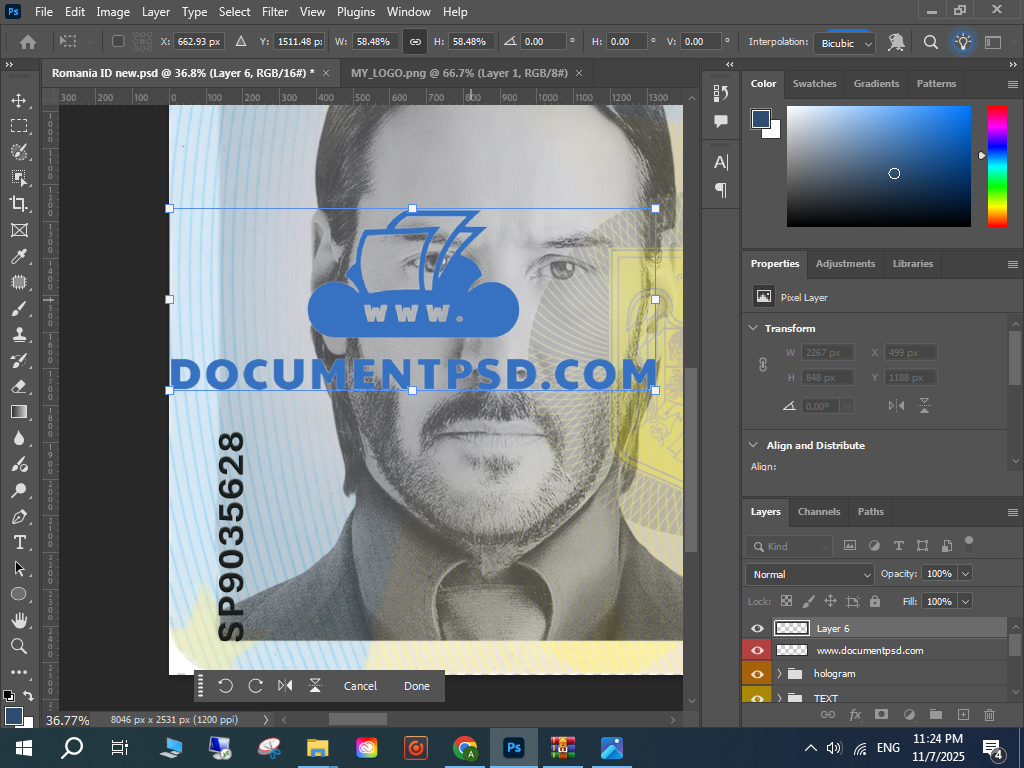Open the Filter menu
The width and height of the screenshot is (1024, 768).
point(275,12)
